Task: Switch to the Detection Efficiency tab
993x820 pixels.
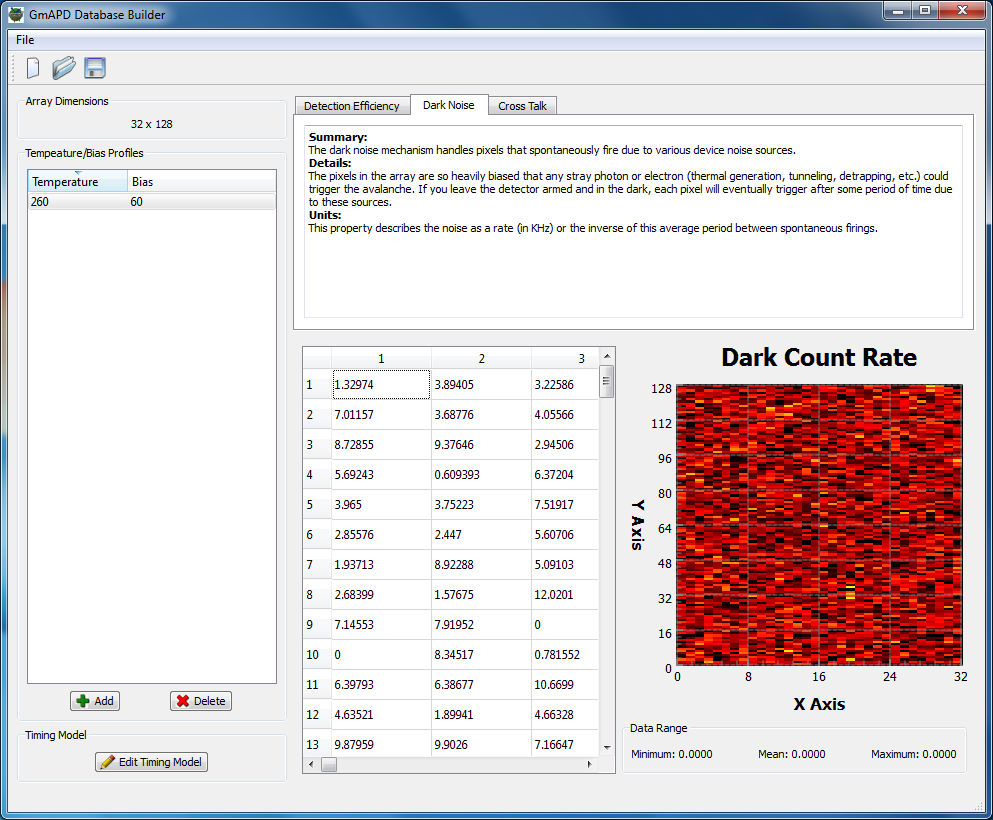Action: tap(351, 106)
